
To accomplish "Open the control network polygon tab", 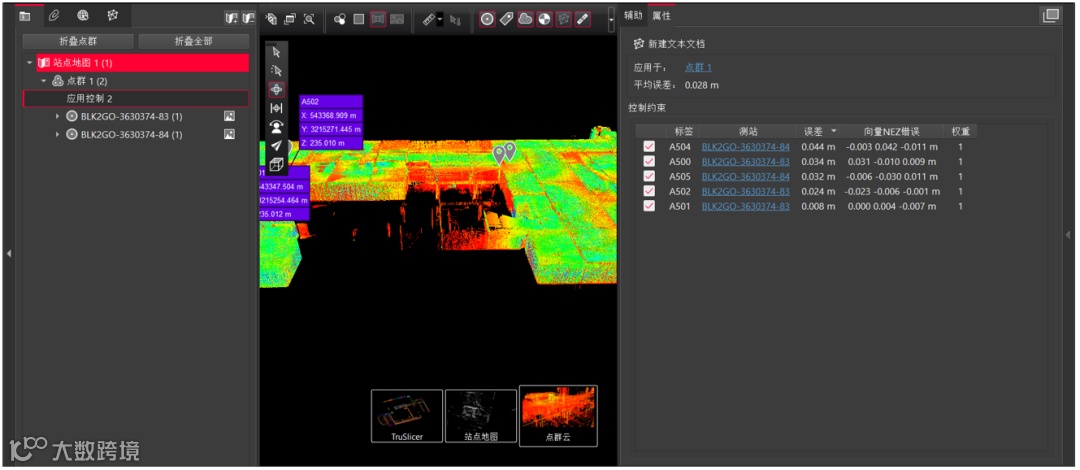I will click(112, 16).
